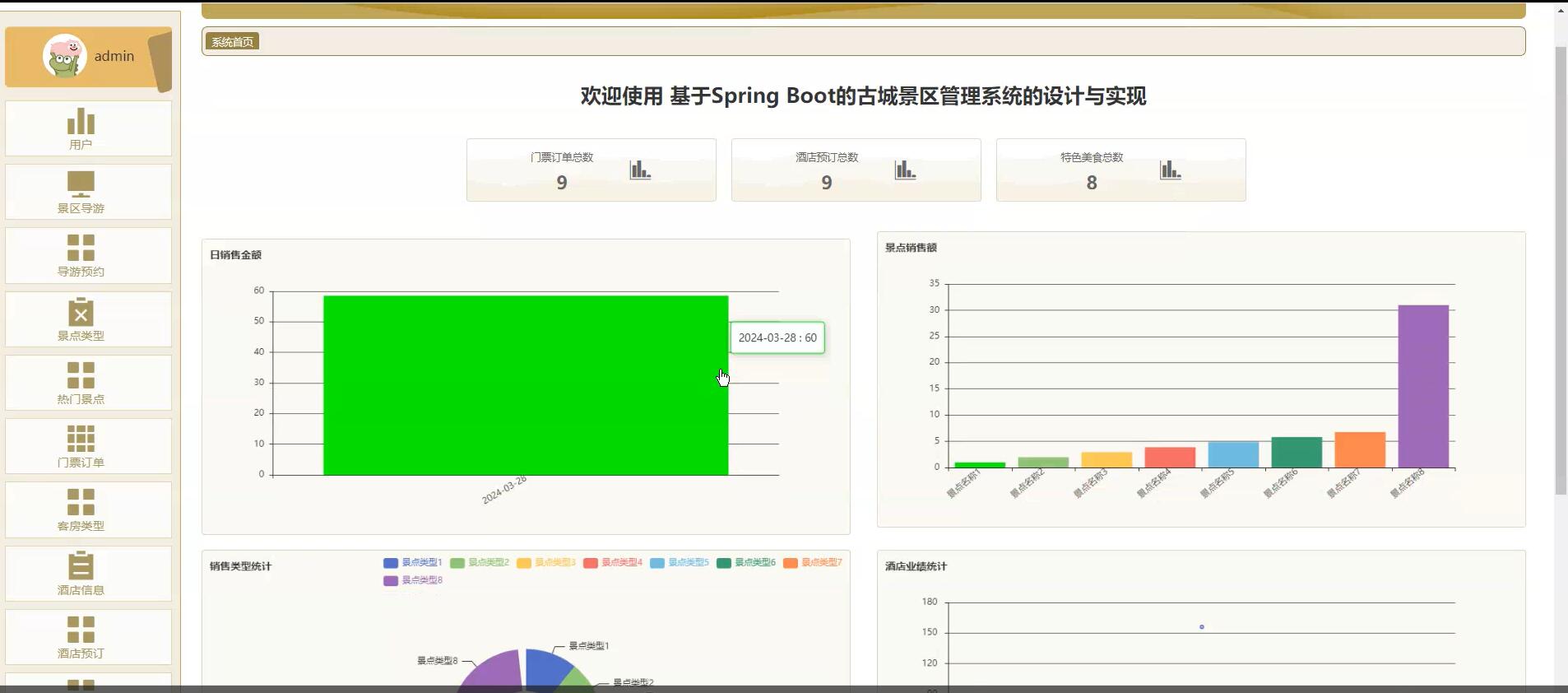The height and width of the screenshot is (693, 1568).
Task: Toggle 景点类型5 legend item
Action: click(680, 563)
